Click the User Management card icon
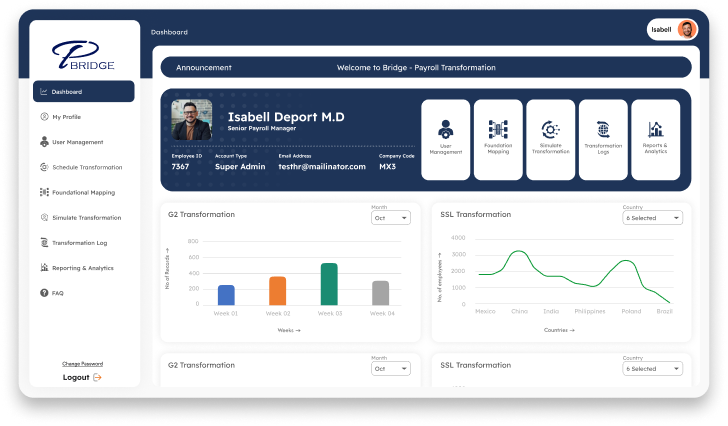728x426 pixels. [x=446, y=128]
